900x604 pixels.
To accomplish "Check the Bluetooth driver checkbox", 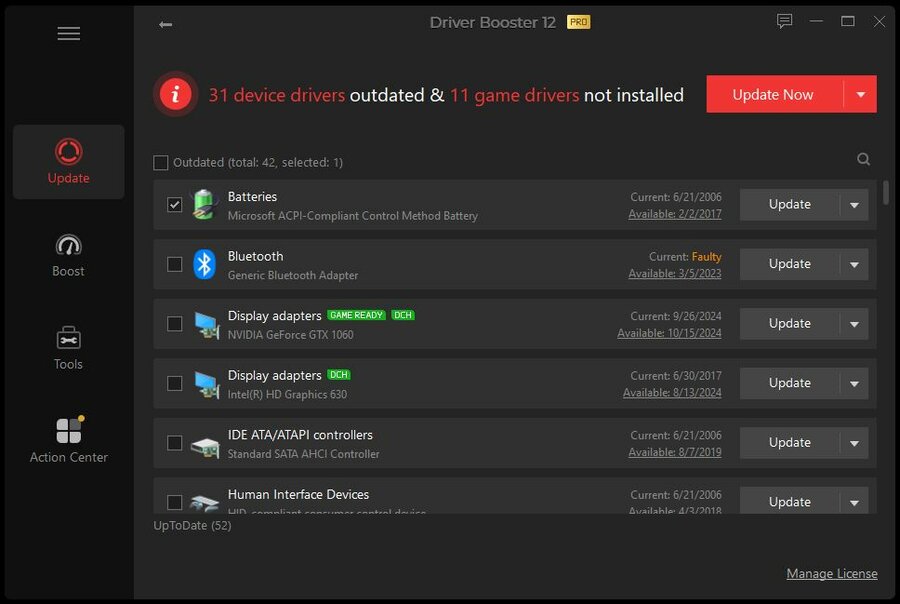I will 175,264.
